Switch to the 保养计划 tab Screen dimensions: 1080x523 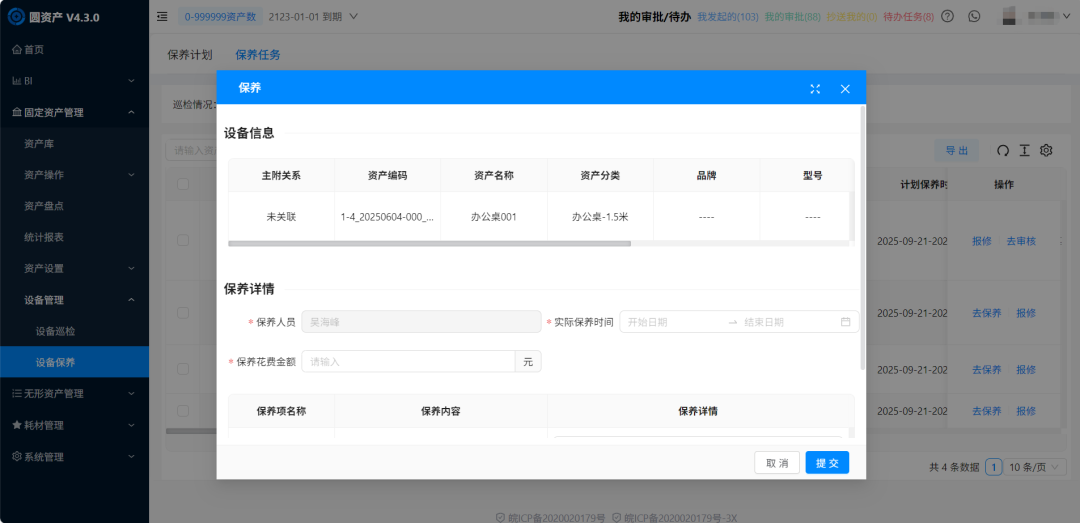pyautogui.click(x=190, y=55)
